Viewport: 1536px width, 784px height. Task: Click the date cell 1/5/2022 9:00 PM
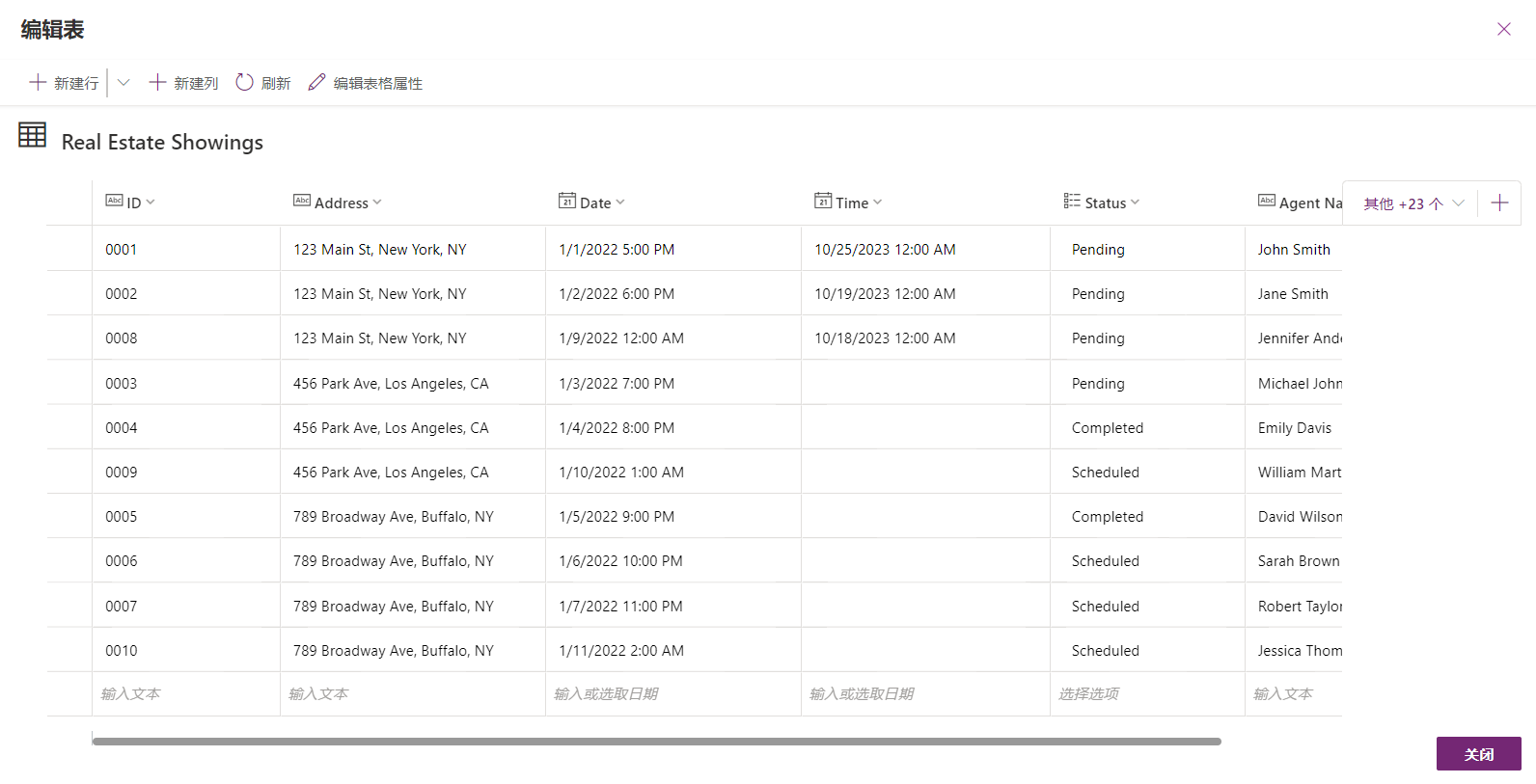pos(673,516)
